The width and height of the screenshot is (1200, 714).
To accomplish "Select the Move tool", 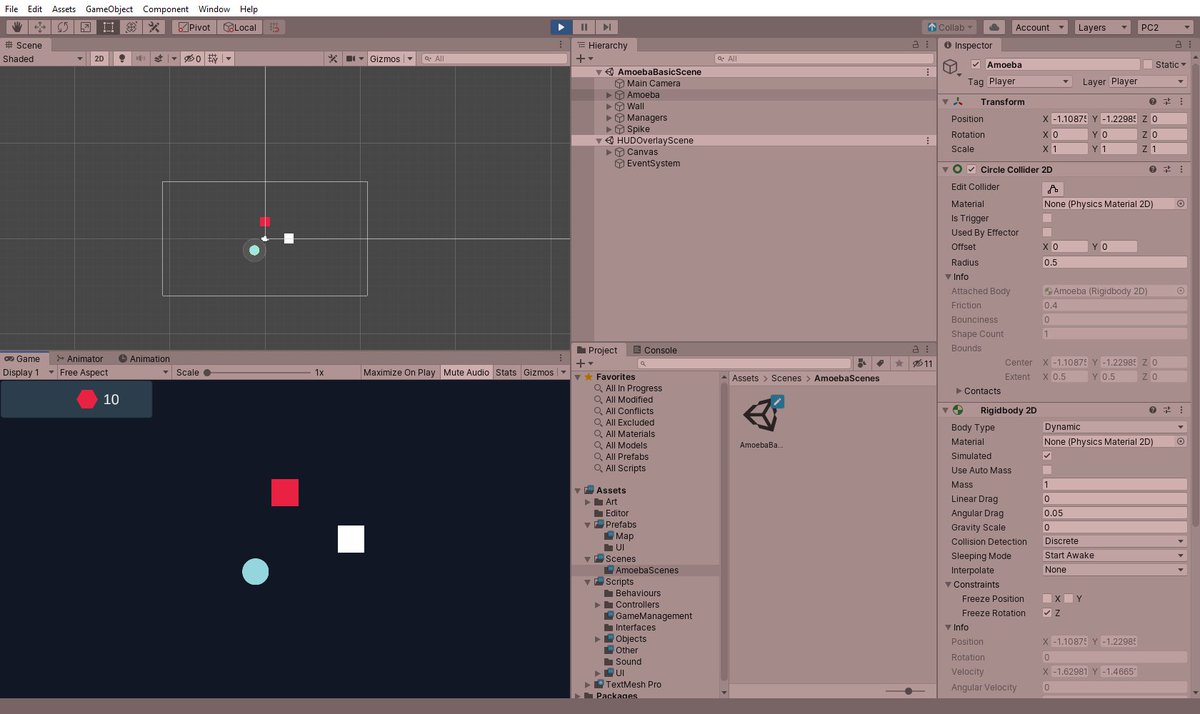I will coord(38,27).
